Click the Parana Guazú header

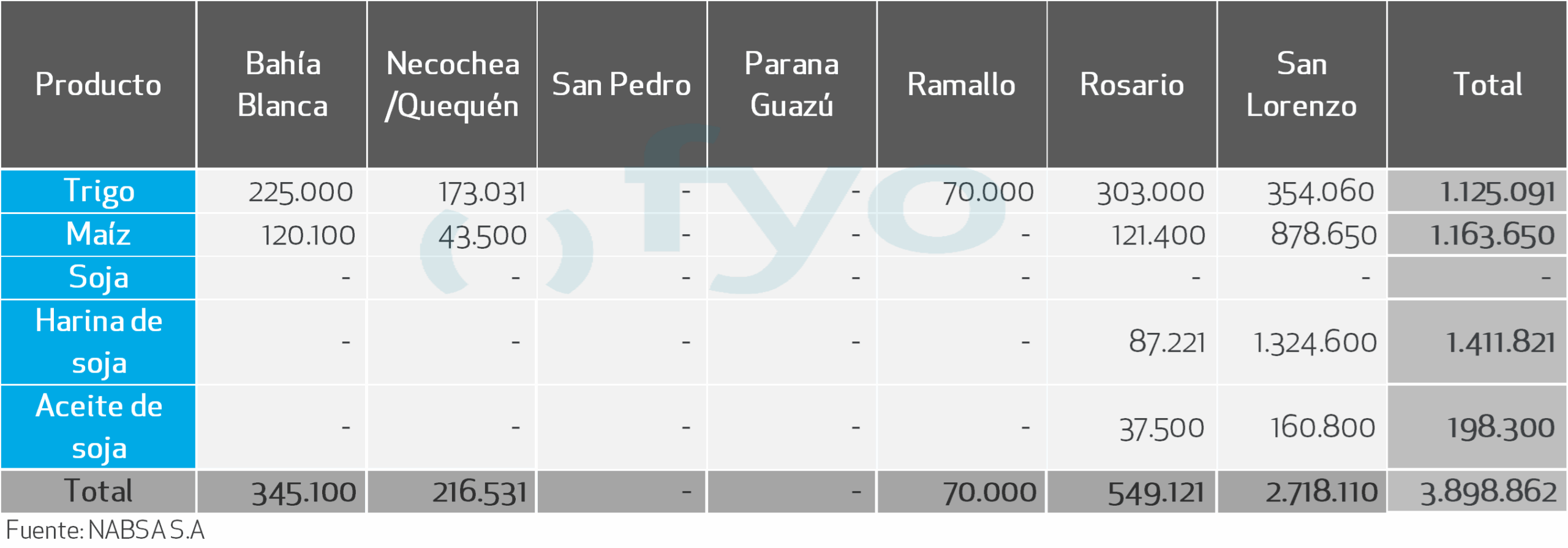click(791, 85)
